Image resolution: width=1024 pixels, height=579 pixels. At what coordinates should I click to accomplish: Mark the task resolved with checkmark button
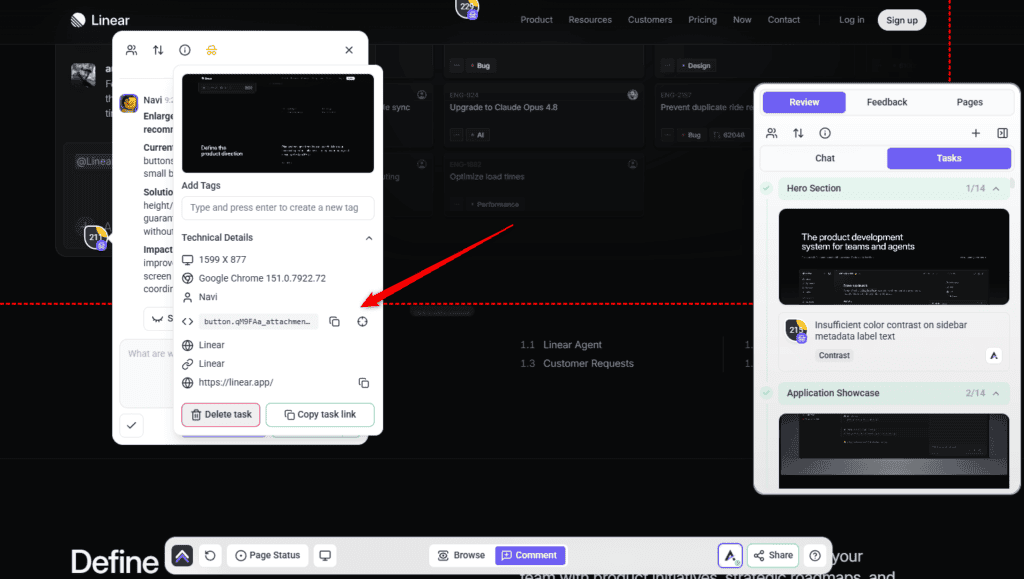131,426
